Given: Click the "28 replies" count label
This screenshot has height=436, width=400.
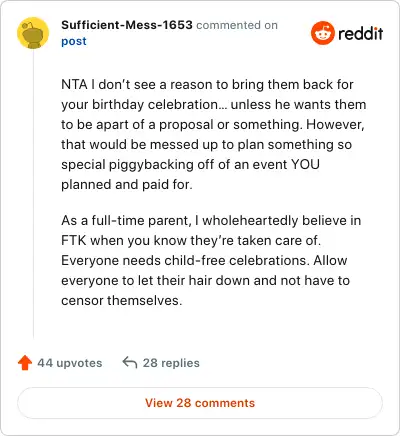Looking at the screenshot, I should [x=171, y=363].
